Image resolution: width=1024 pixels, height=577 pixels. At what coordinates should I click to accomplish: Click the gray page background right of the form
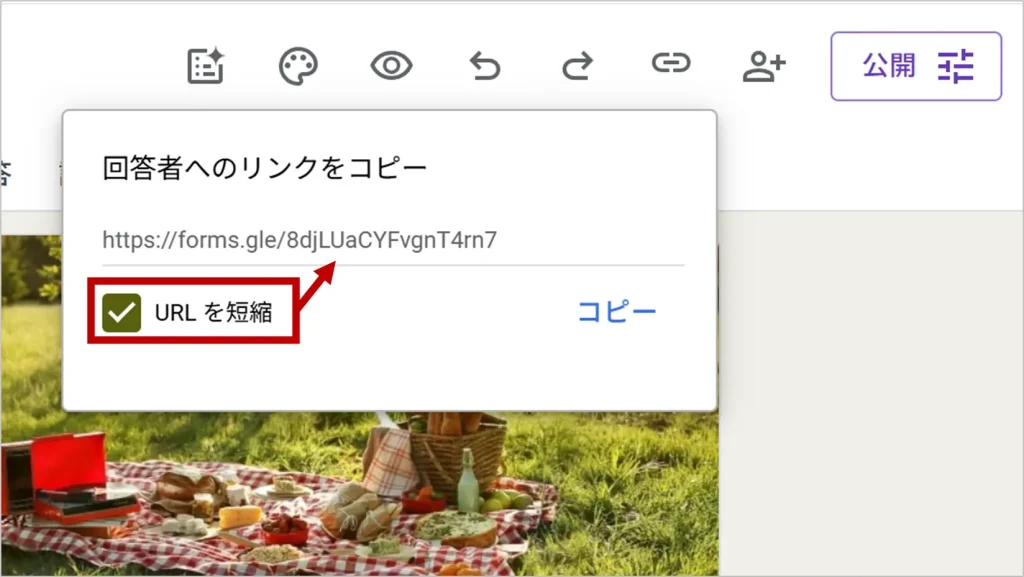point(870,400)
